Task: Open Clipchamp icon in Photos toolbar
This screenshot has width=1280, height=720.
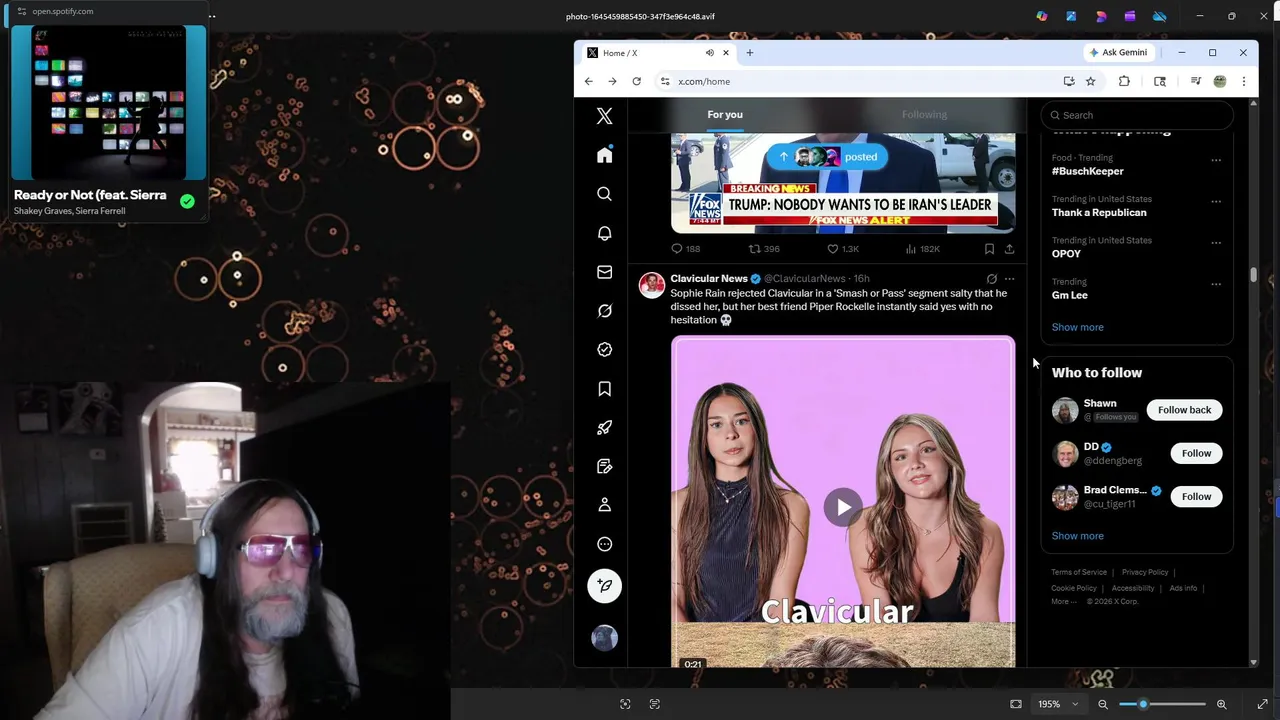Action: (x=1130, y=16)
